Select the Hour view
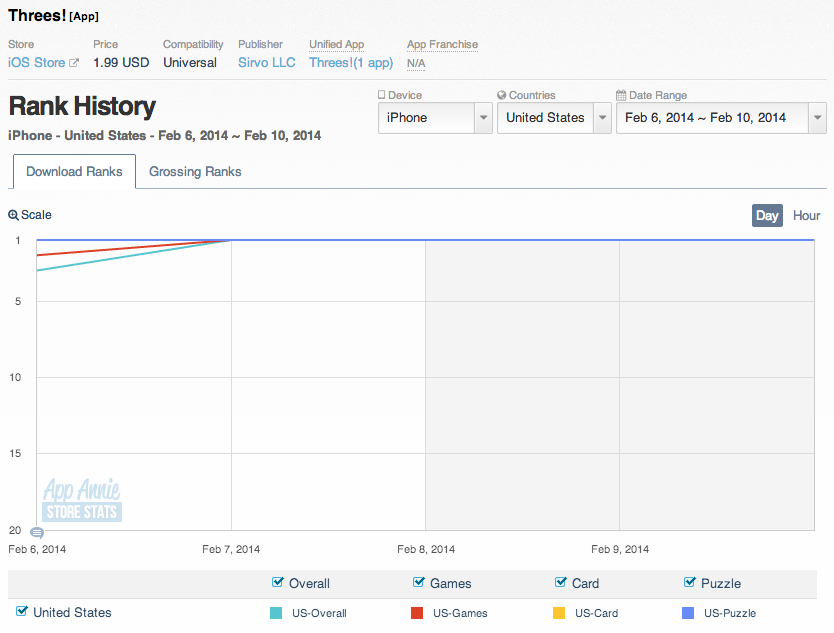834x633 pixels. point(806,215)
